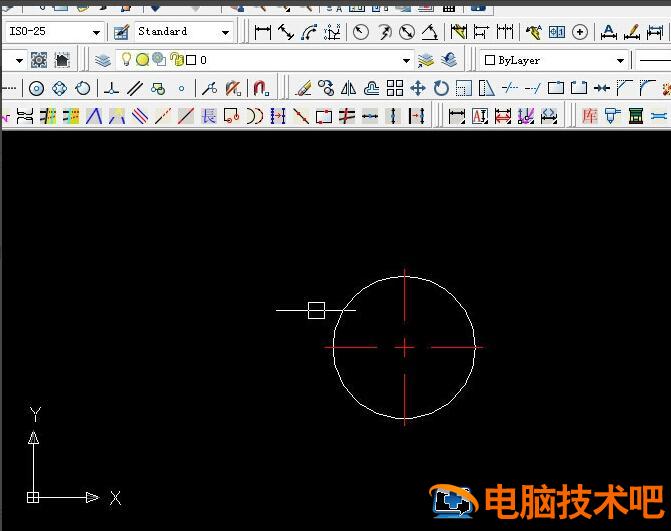Click the Layer Previous icon
671x531 pixels.
448,60
